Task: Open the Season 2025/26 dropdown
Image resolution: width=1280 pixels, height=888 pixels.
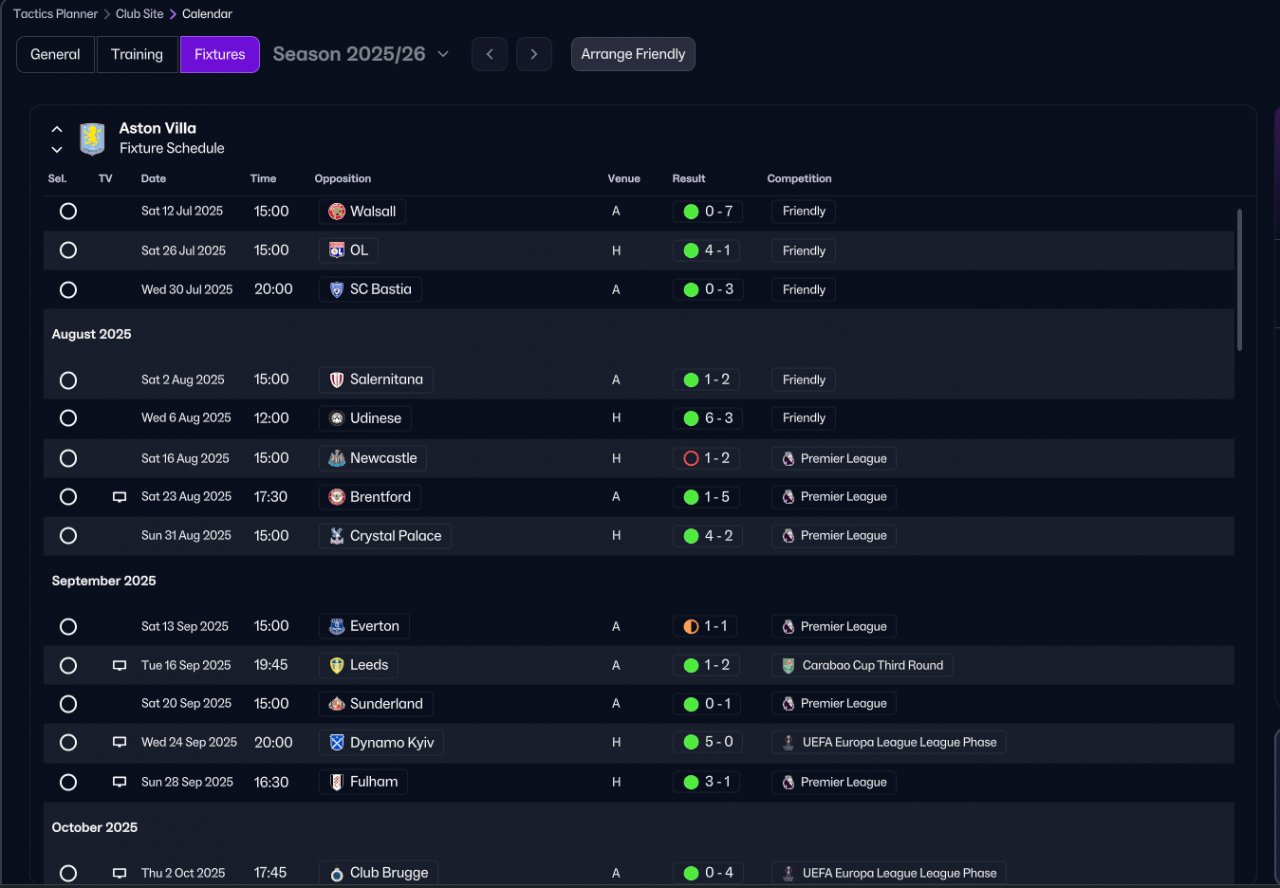Action: [361, 54]
